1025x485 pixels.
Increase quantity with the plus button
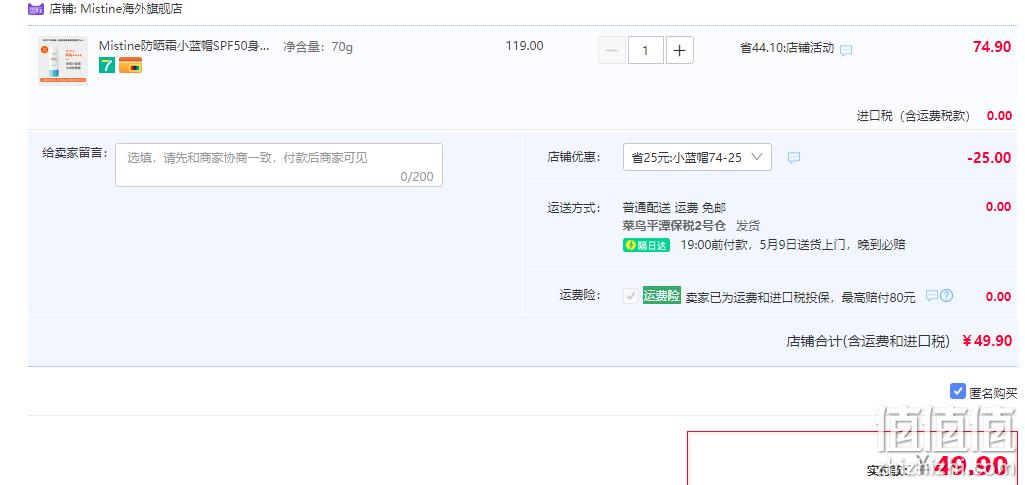pyautogui.click(x=680, y=50)
